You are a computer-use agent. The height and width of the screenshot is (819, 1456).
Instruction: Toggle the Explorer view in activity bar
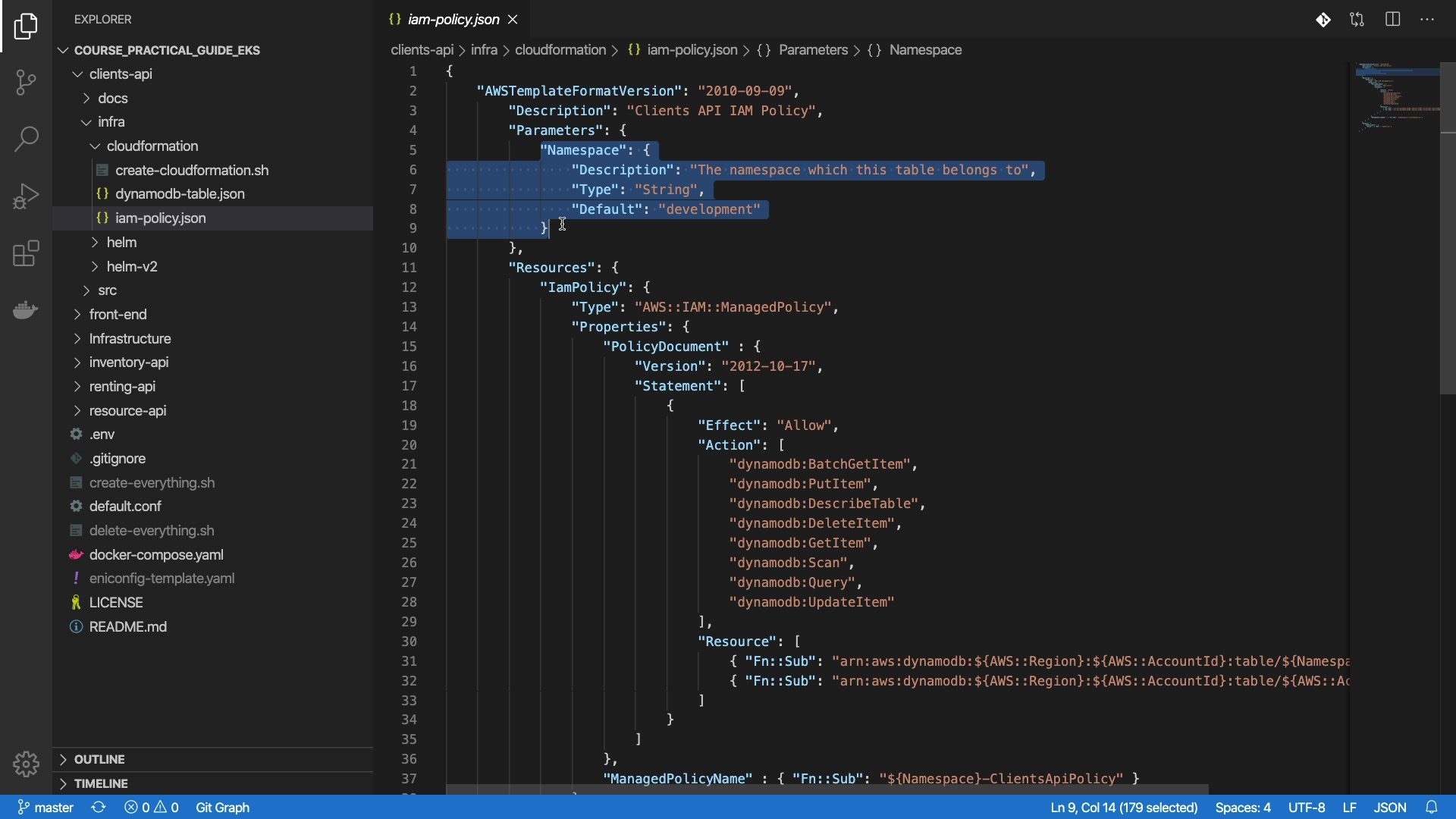(26, 27)
